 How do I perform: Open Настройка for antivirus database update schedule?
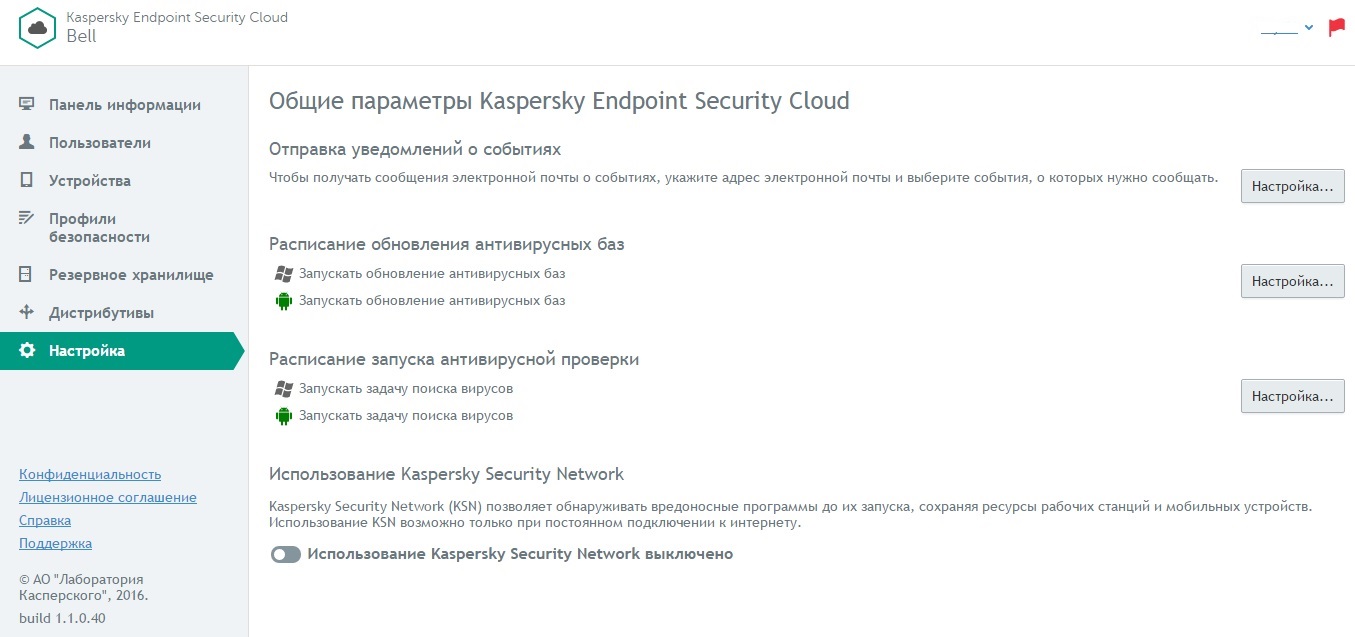(x=1292, y=281)
